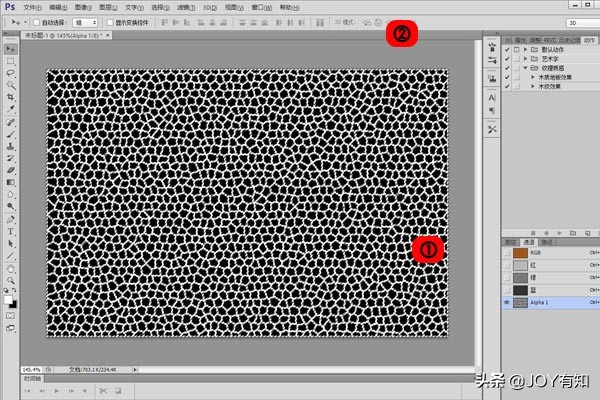Image resolution: width=600 pixels, height=400 pixels.
Task: Open the 文件 menu
Action: [32, 6]
